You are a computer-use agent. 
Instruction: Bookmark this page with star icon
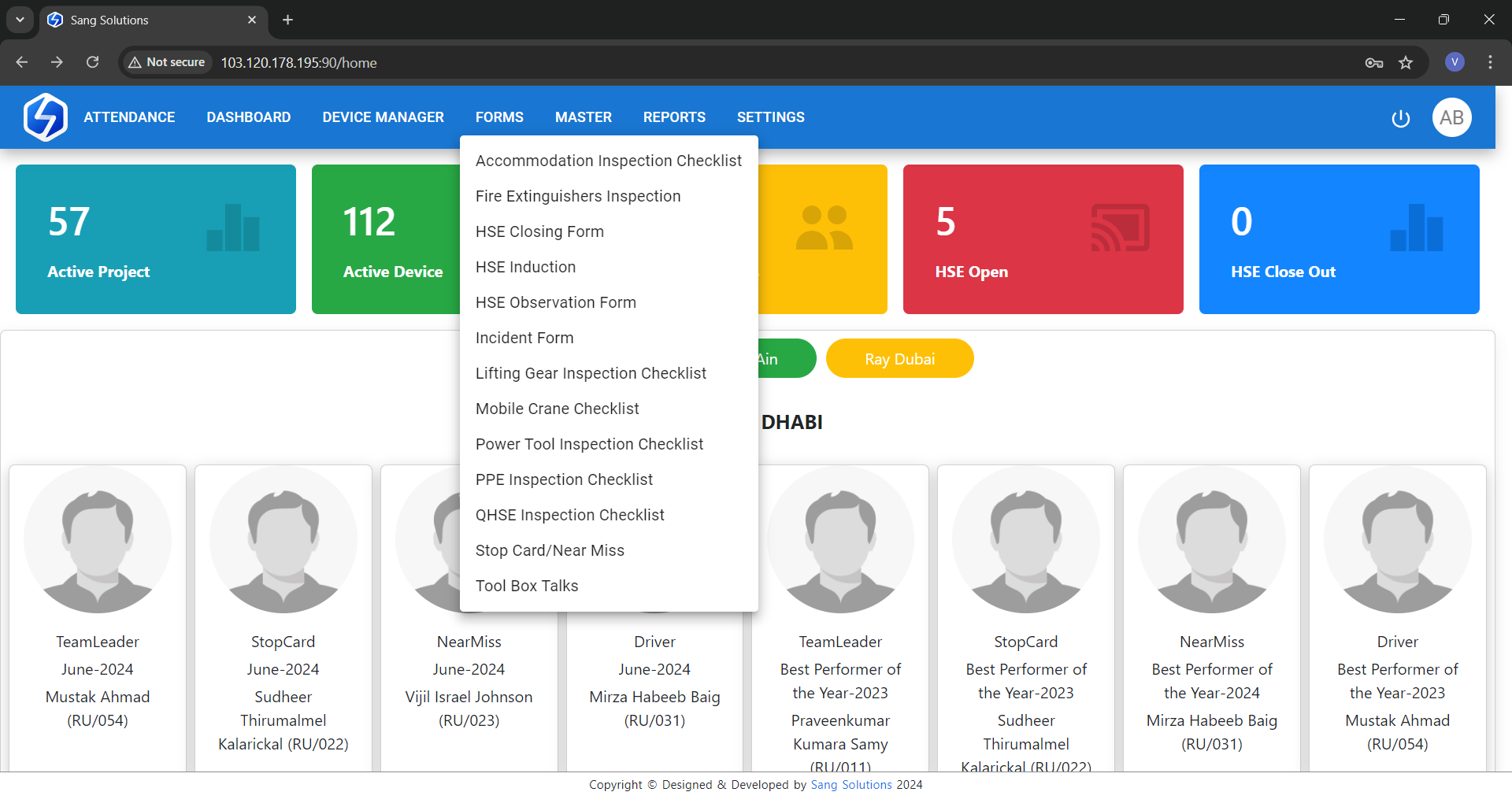[x=1406, y=62]
